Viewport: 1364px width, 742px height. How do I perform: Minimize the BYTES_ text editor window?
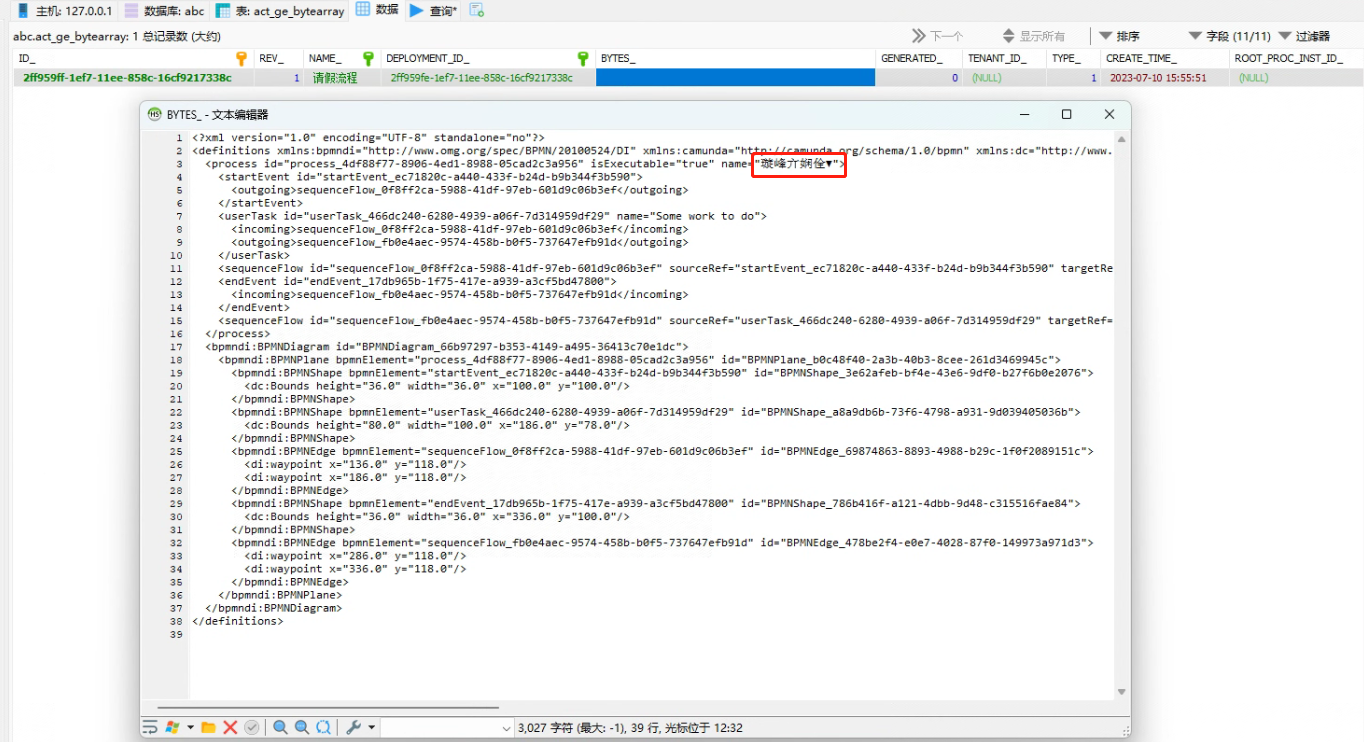click(1023, 114)
